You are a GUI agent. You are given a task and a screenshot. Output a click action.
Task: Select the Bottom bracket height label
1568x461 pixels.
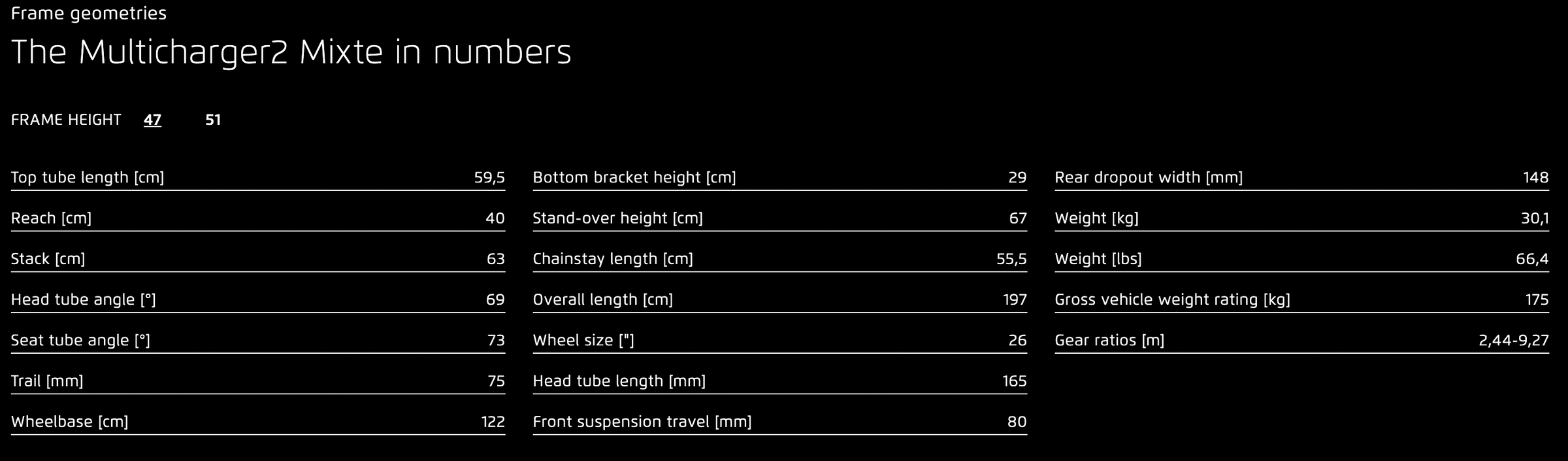(x=634, y=177)
